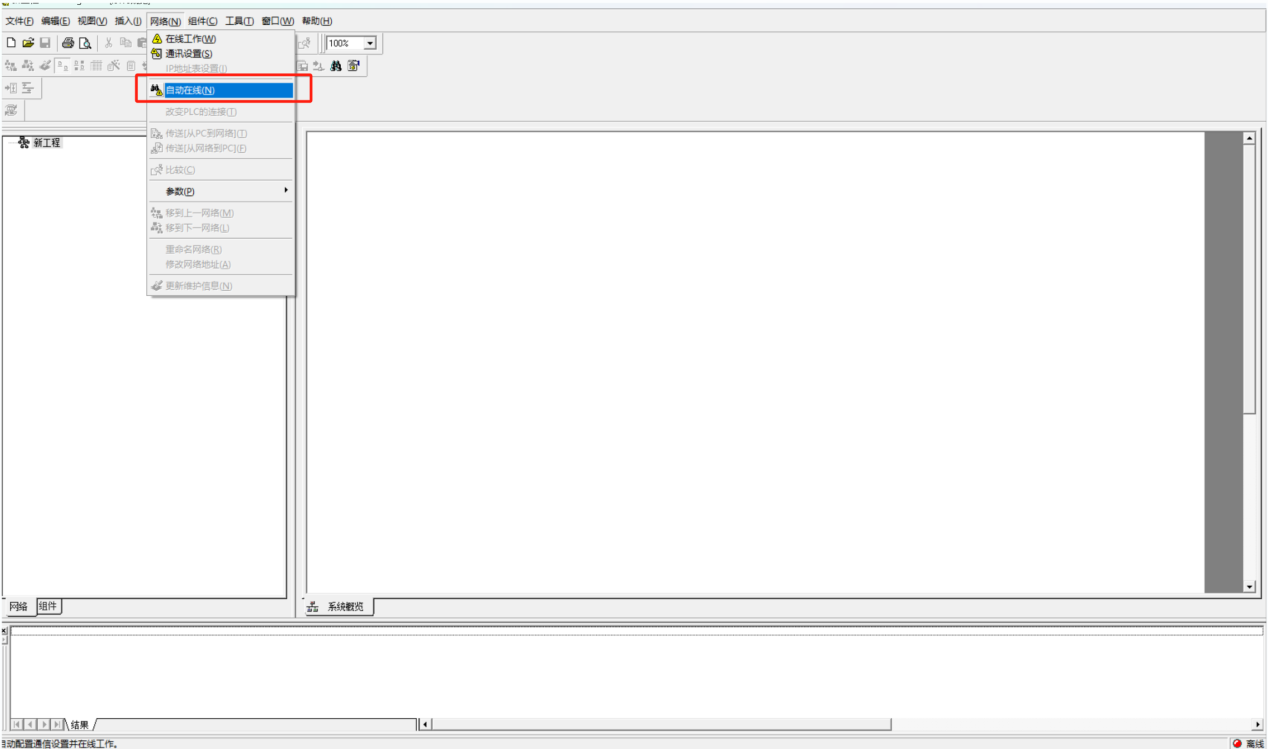
Task: Expand the 参数(P) submenu
Action: pyautogui.click(x=221, y=191)
